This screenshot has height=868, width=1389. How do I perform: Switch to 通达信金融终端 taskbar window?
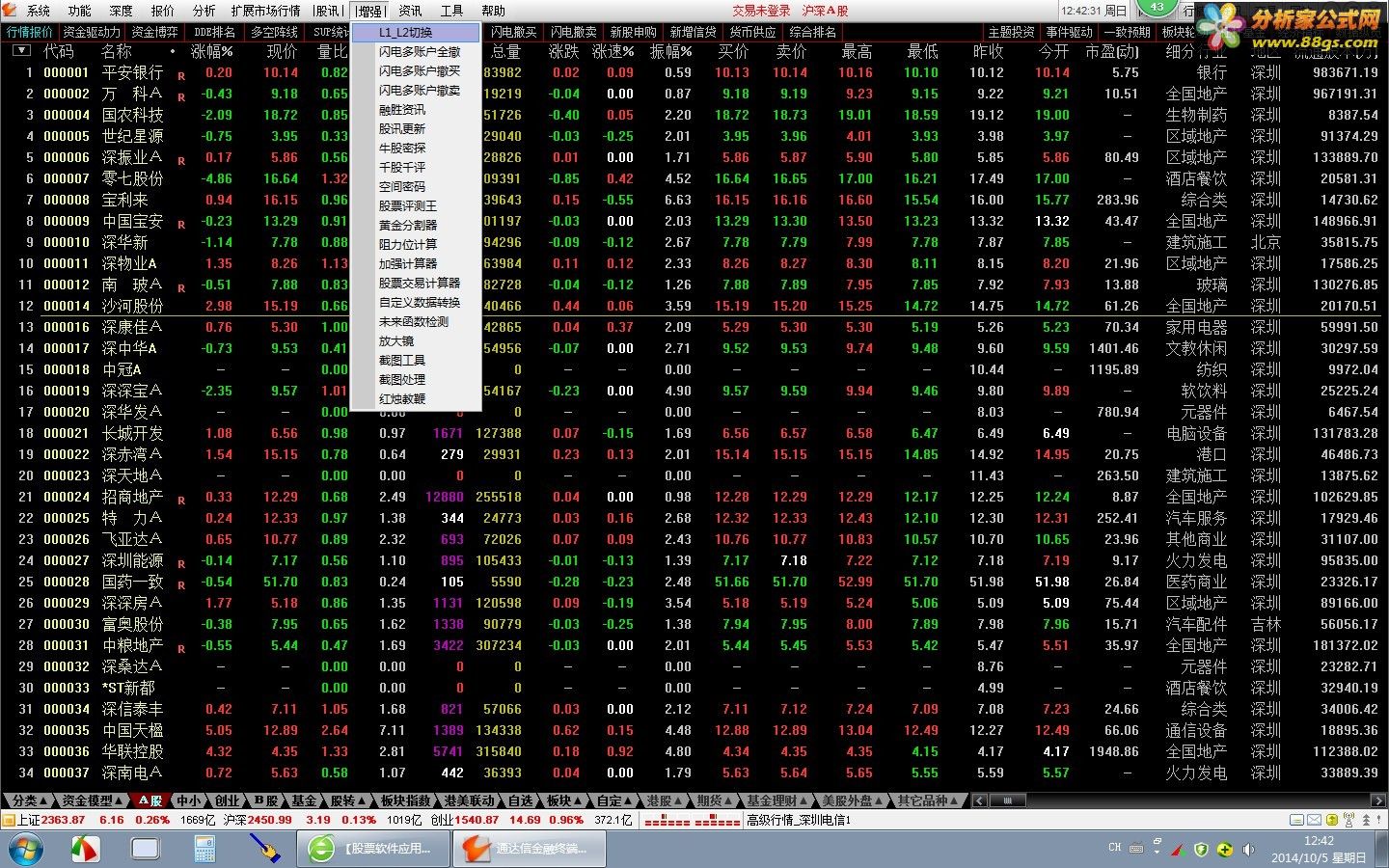point(529,849)
